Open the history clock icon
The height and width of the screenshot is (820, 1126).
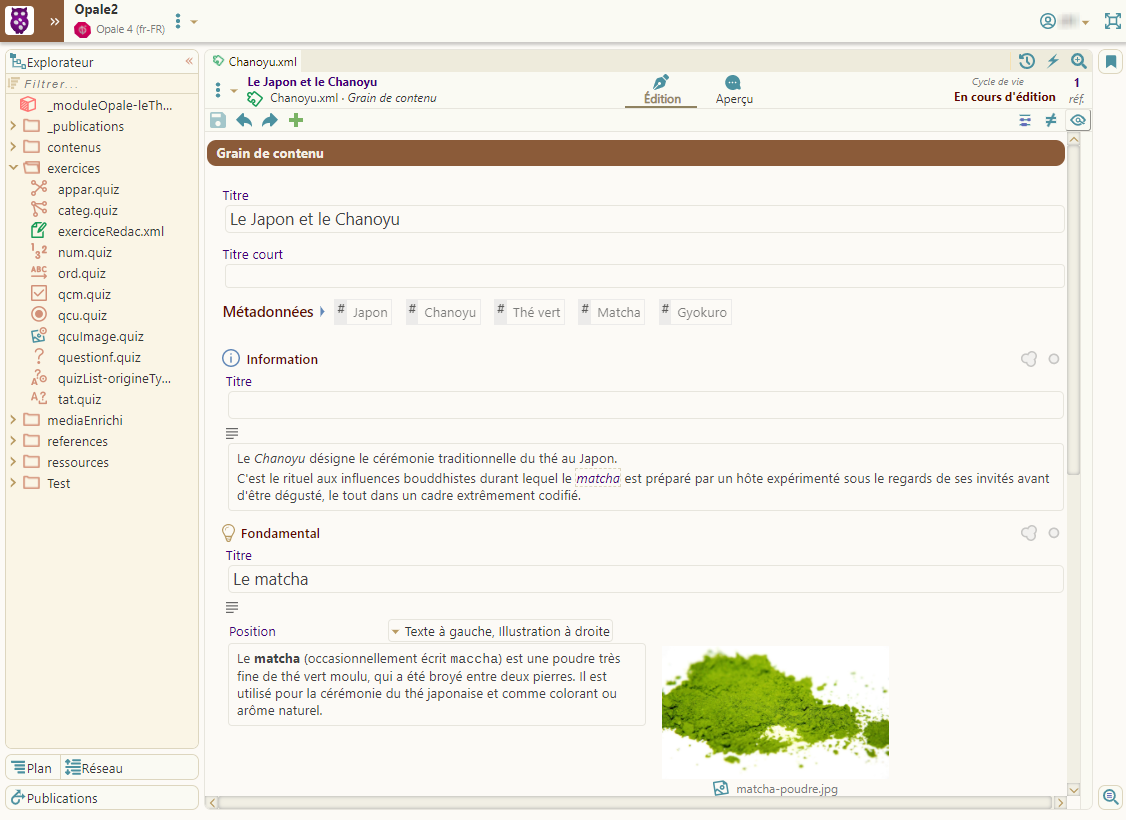1027,61
